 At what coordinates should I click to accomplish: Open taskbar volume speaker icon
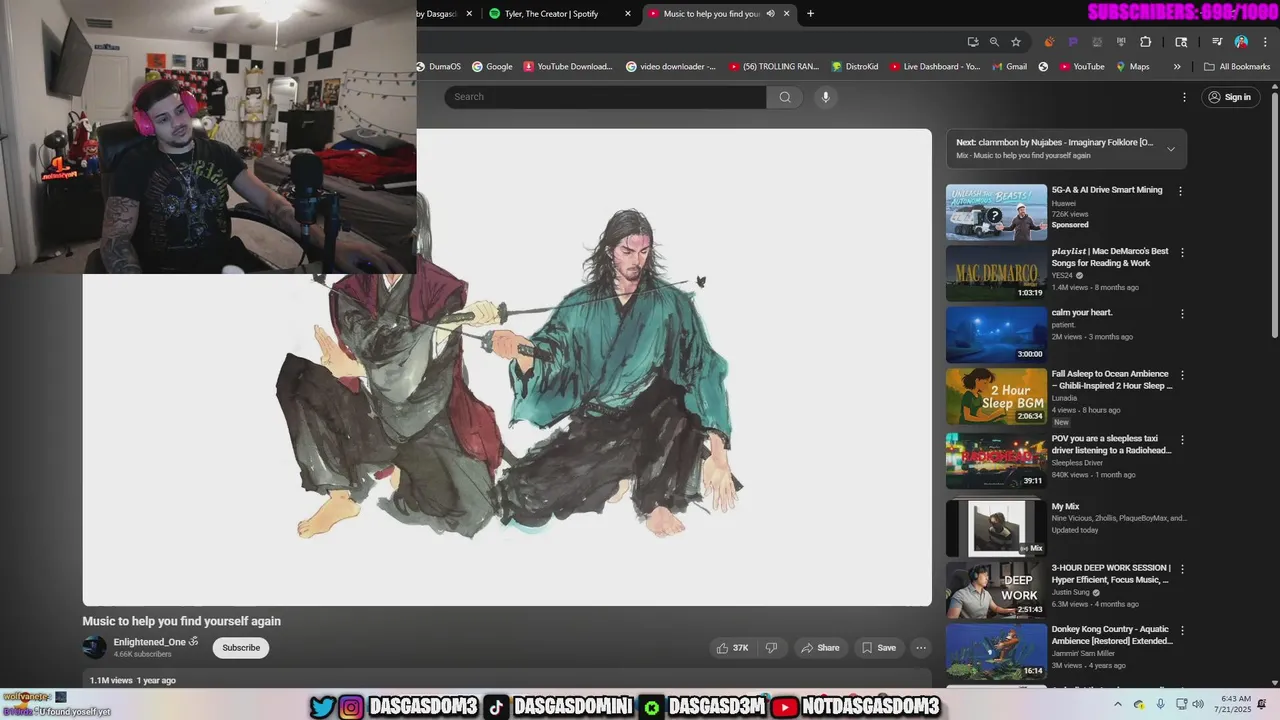(x=1198, y=704)
